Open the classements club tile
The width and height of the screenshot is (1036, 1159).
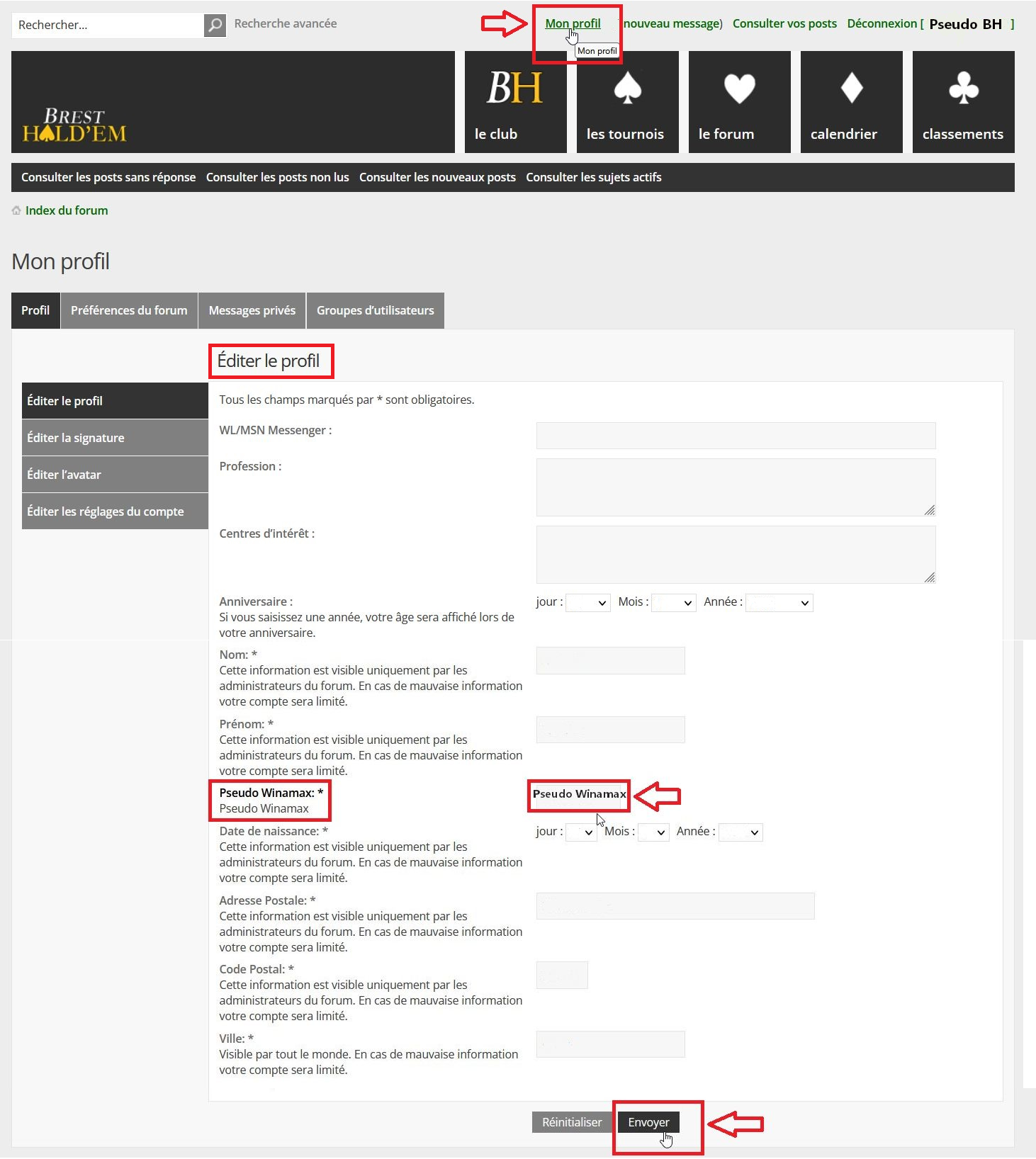pos(963,102)
